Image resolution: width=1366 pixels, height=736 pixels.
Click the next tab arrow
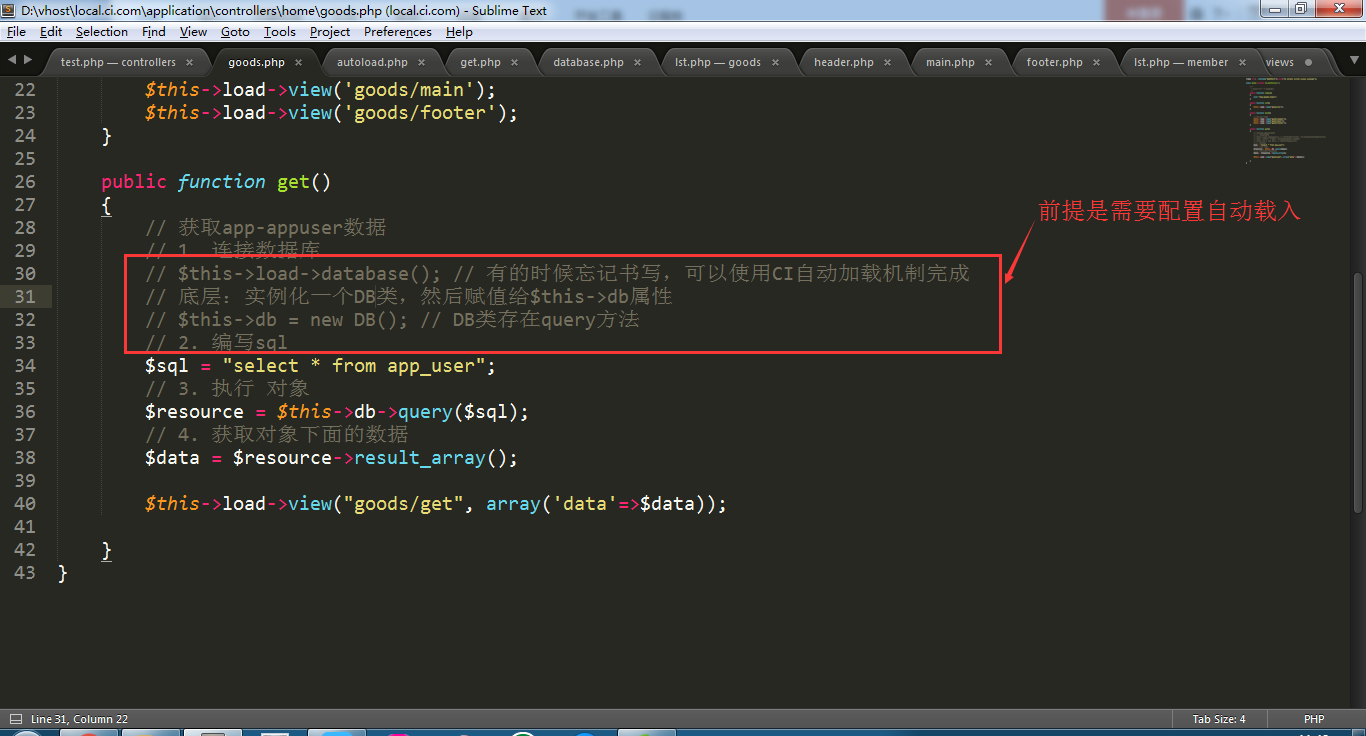point(27,61)
